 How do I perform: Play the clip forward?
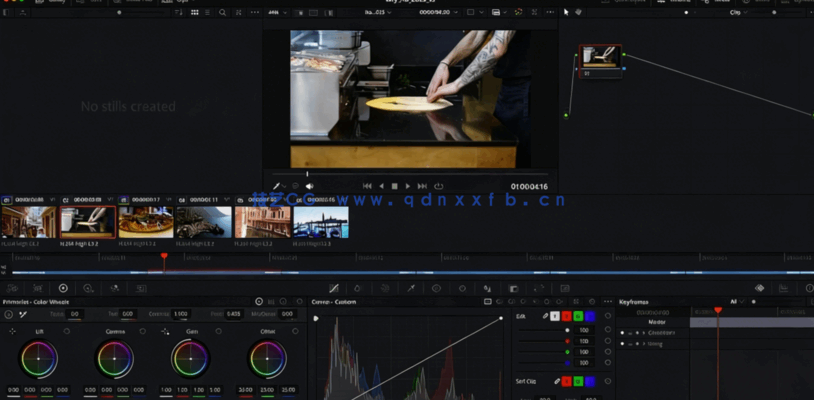point(408,186)
